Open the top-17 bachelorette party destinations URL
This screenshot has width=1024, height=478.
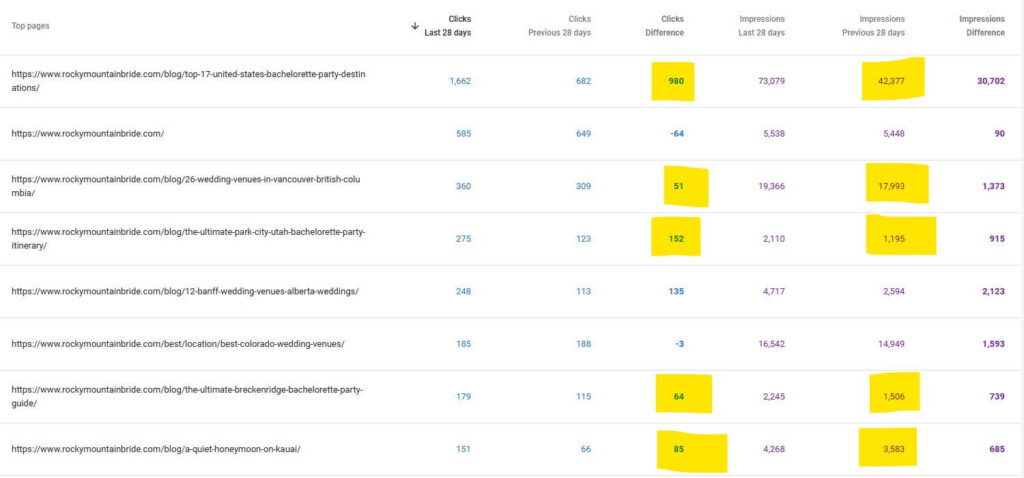[x=189, y=81]
